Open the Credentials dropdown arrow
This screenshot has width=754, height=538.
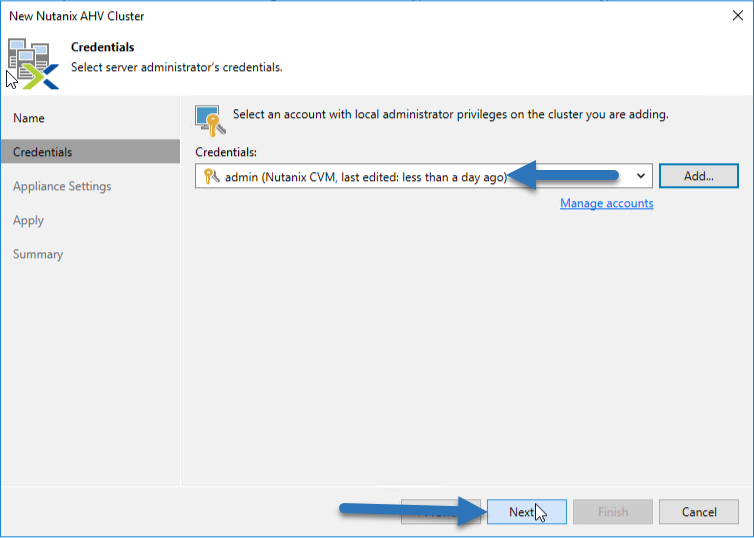(x=641, y=176)
